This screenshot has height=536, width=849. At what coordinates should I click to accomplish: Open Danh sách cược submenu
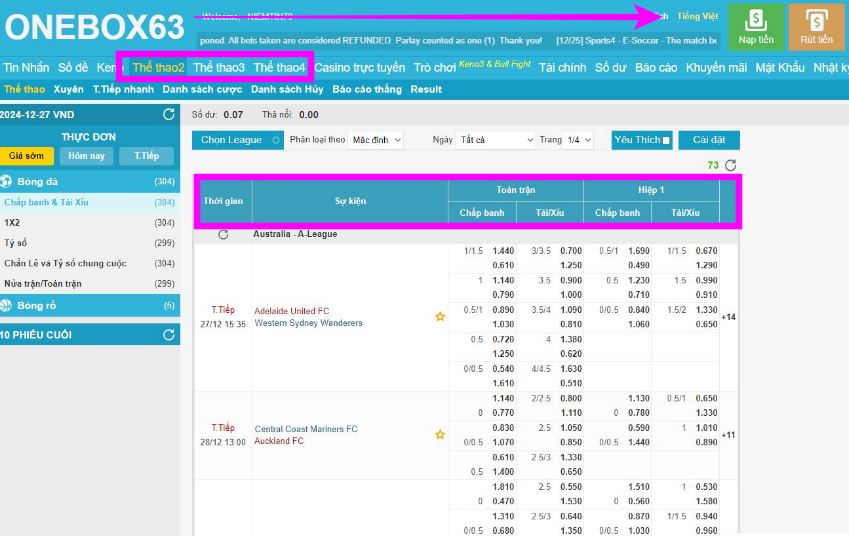tap(203, 89)
